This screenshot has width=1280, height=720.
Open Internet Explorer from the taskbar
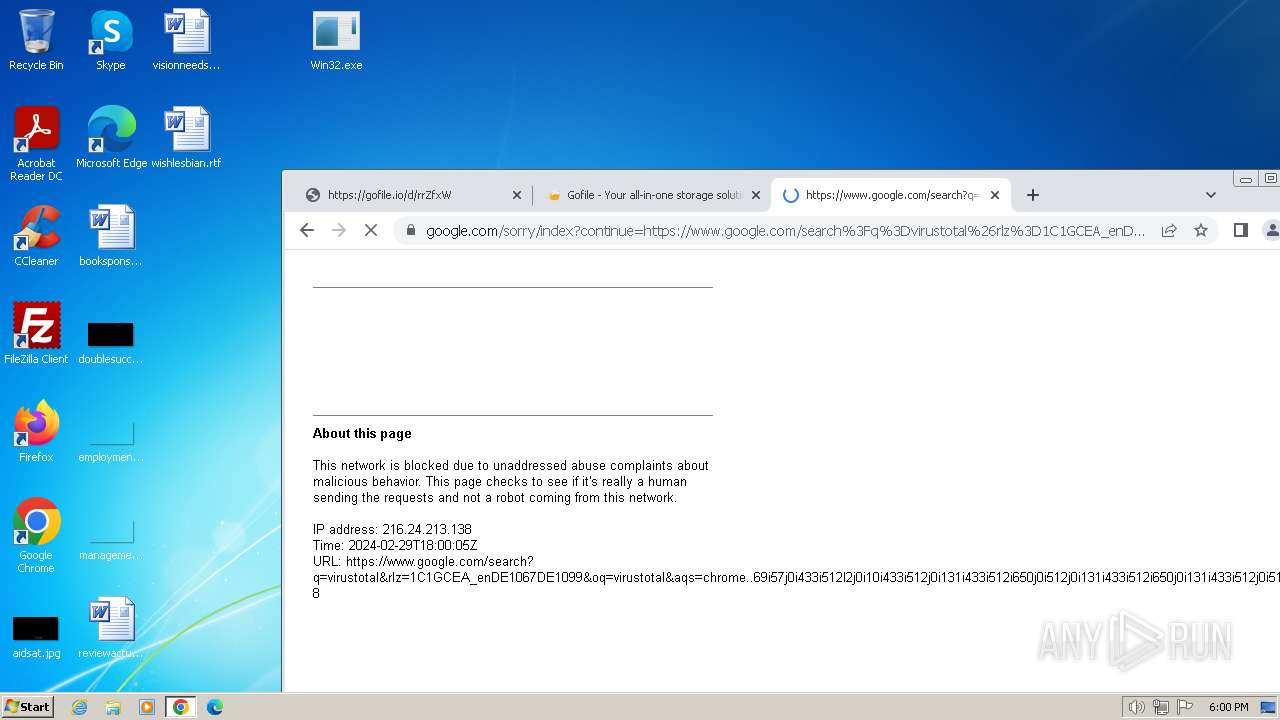click(x=79, y=707)
